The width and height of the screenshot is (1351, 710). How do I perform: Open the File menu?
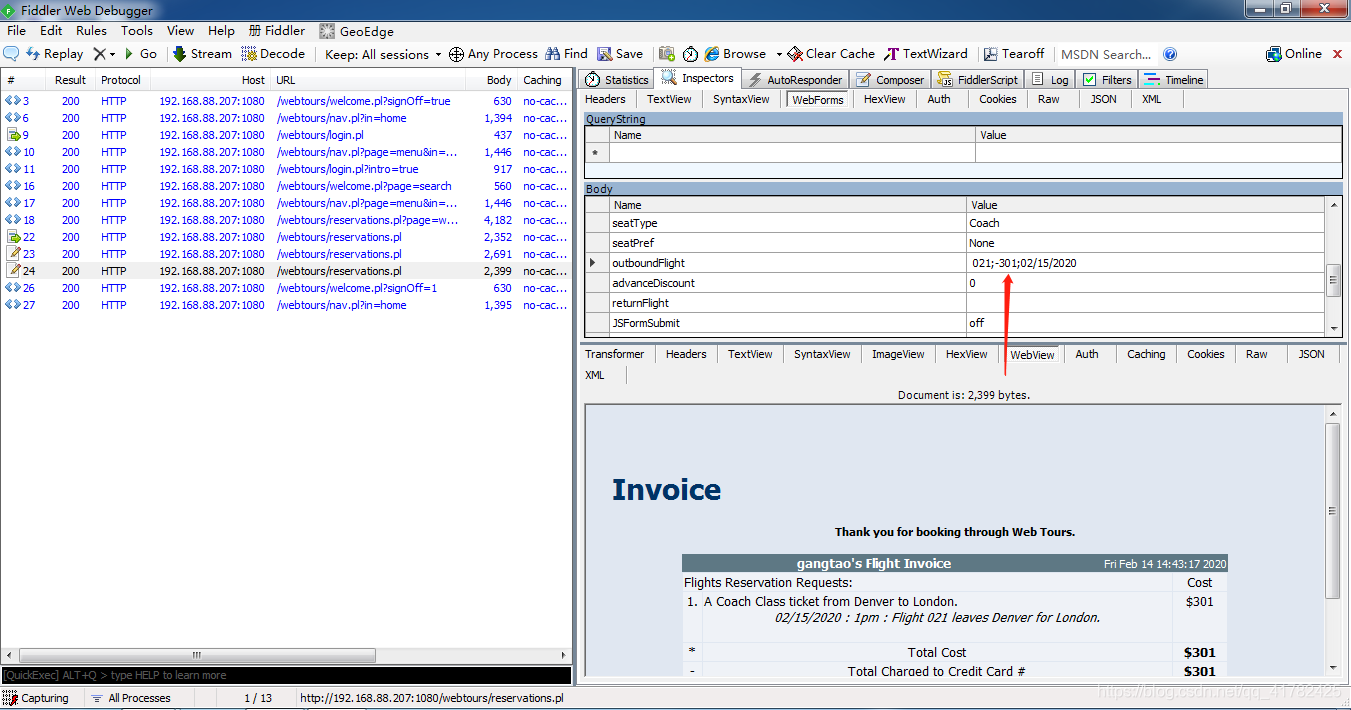click(x=17, y=31)
